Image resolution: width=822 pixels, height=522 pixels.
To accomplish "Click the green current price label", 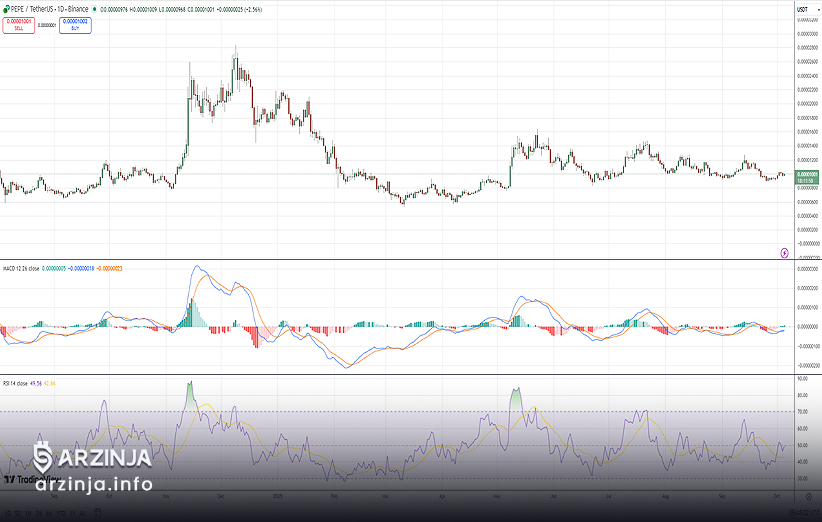I will pos(806,177).
